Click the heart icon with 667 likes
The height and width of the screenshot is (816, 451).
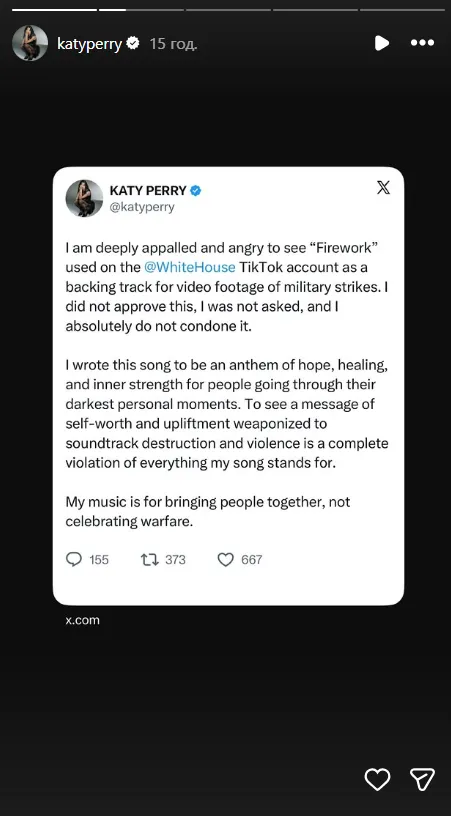click(x=225, y=559)
